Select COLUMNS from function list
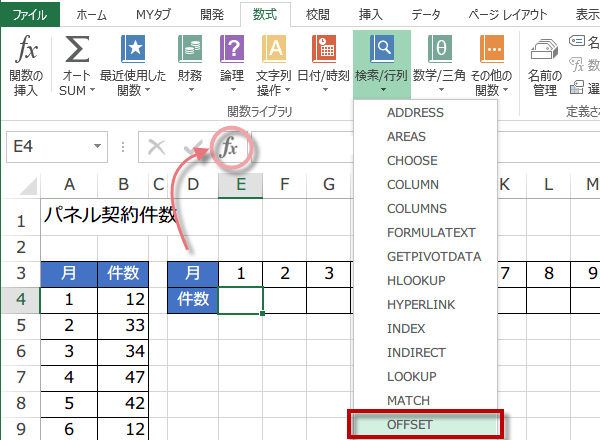 (x=425, y=209)
